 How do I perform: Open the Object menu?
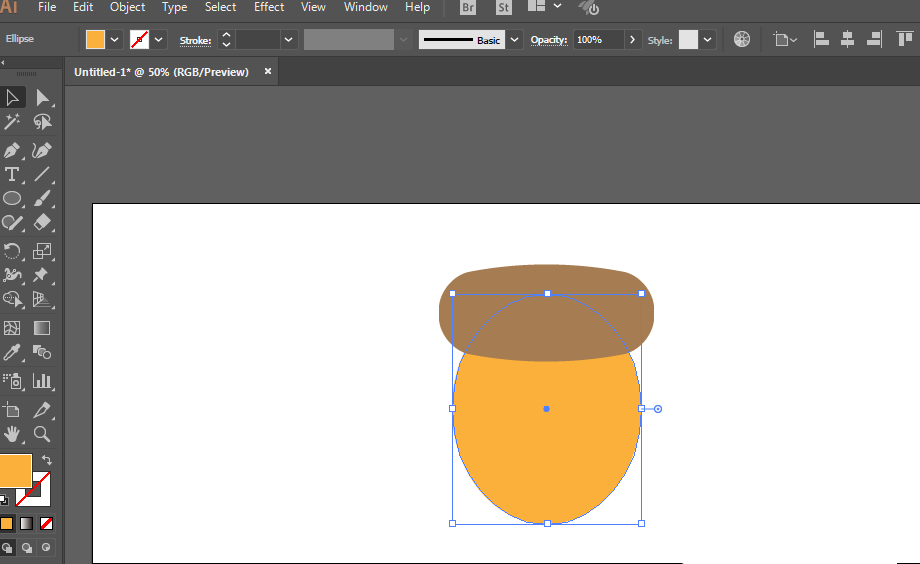[127, 7]
